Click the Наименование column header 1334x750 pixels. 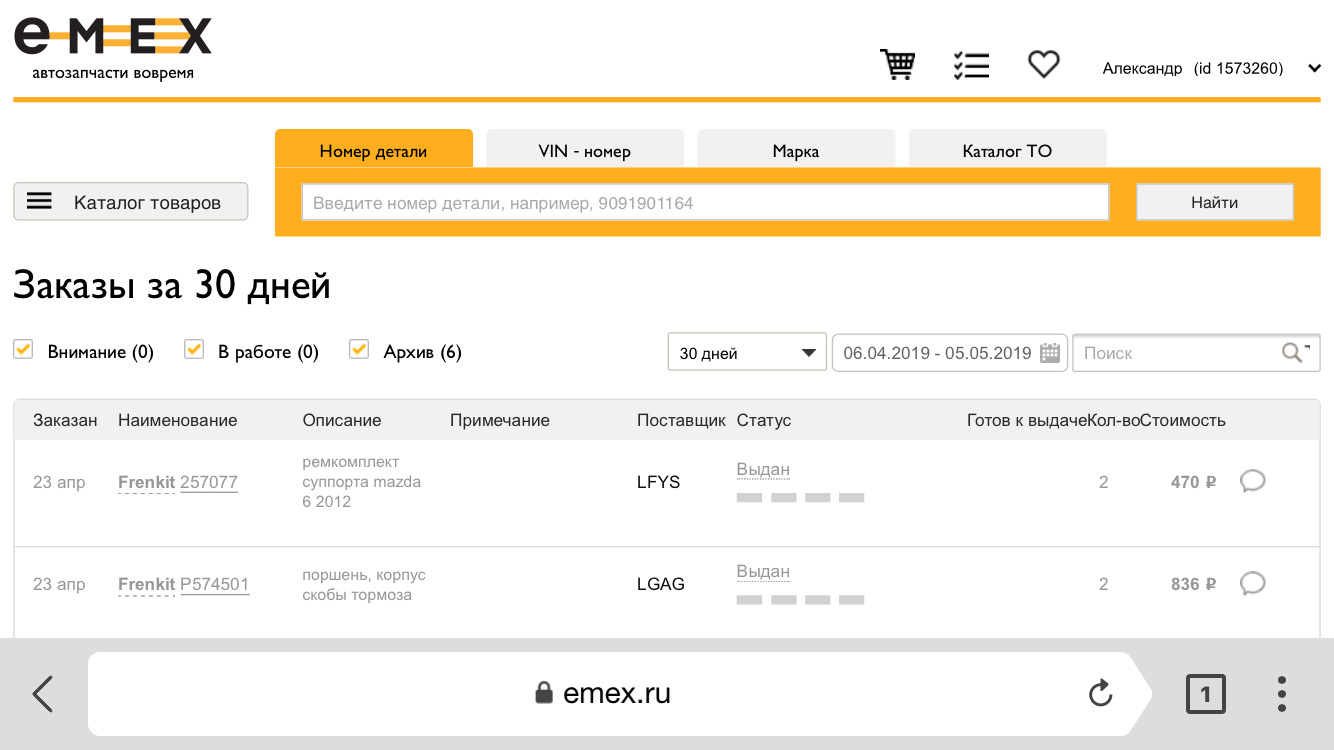[x=178, y=420]
